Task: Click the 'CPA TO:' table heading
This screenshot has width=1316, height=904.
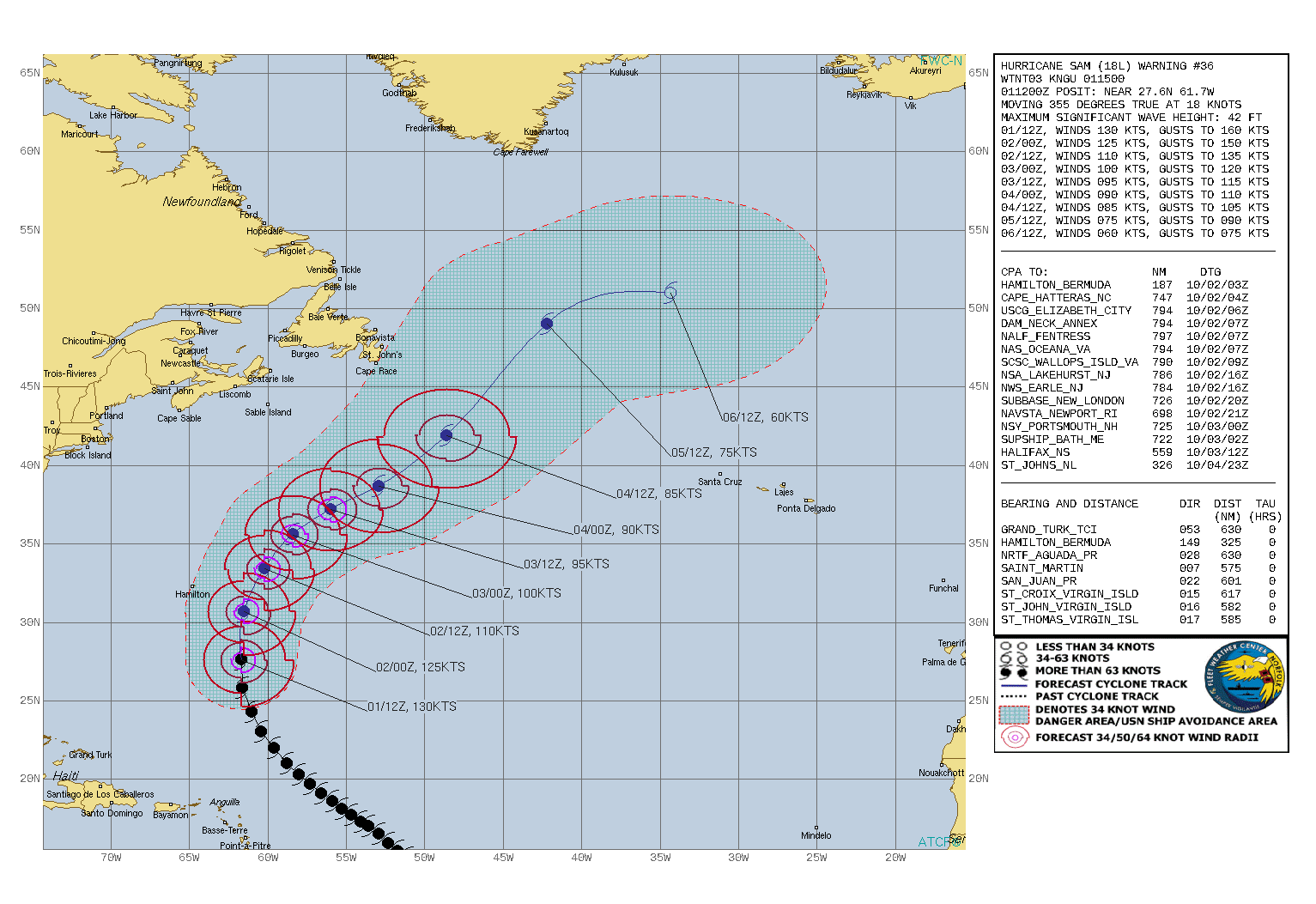Action: 1024,272
